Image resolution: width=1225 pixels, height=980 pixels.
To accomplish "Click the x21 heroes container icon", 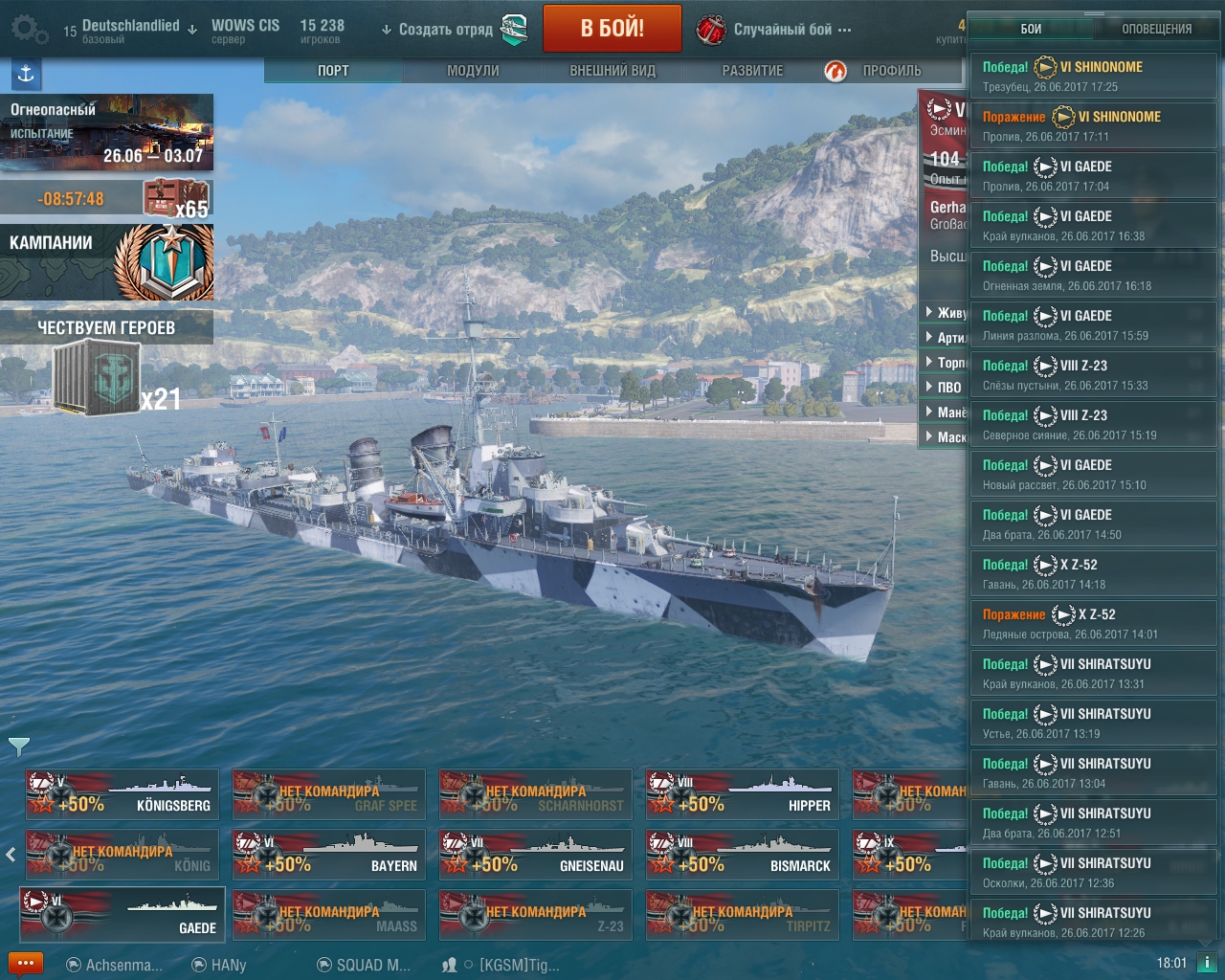I will [x=99, y=378].
